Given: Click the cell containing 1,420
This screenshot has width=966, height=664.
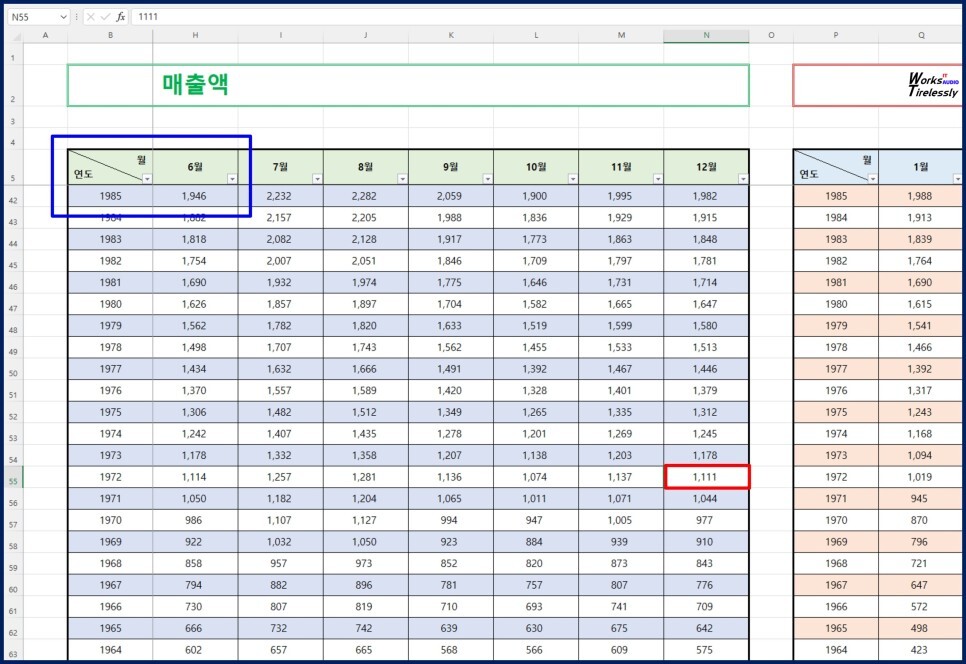Looking at the screenshot, I should coord(450,391).
